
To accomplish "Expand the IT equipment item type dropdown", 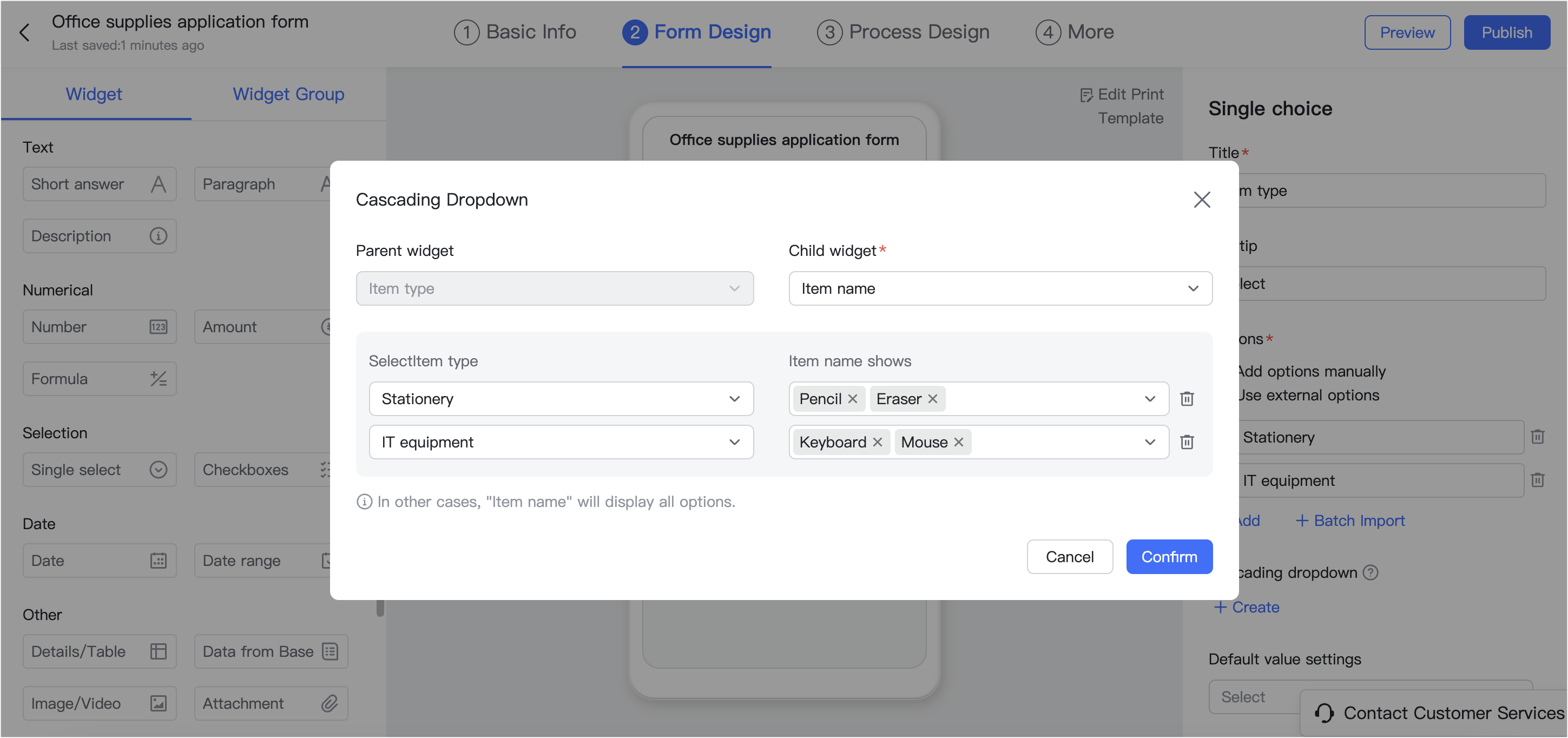I will point(561,442).
